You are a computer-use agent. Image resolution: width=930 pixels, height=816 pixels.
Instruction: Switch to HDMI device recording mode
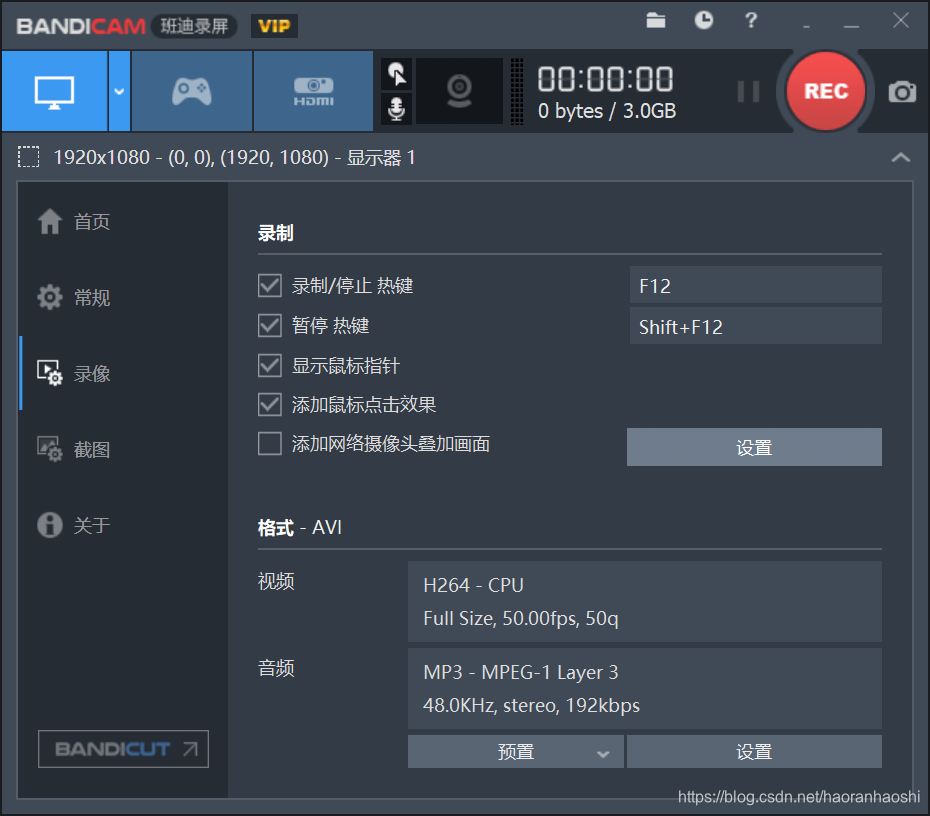click(313, 91)
